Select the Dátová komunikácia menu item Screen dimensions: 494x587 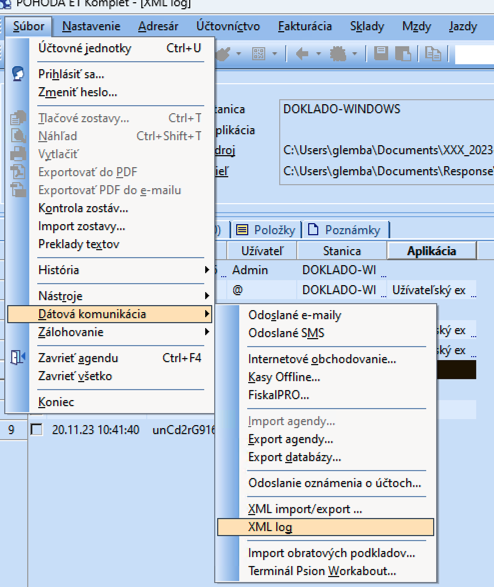[x=109, y=314]
